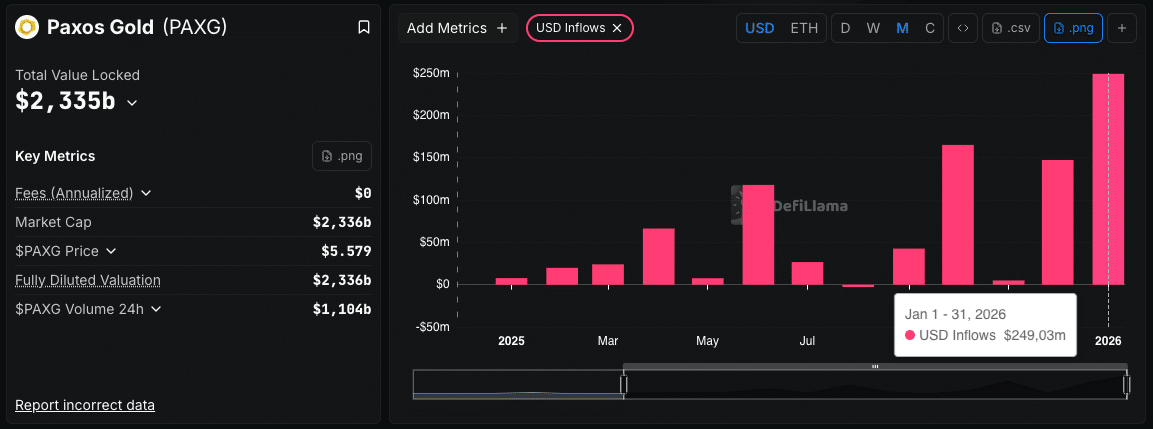Expand the Total Value Locked chevron
This screenshot has height=429, width=1153.
point(132,102)
